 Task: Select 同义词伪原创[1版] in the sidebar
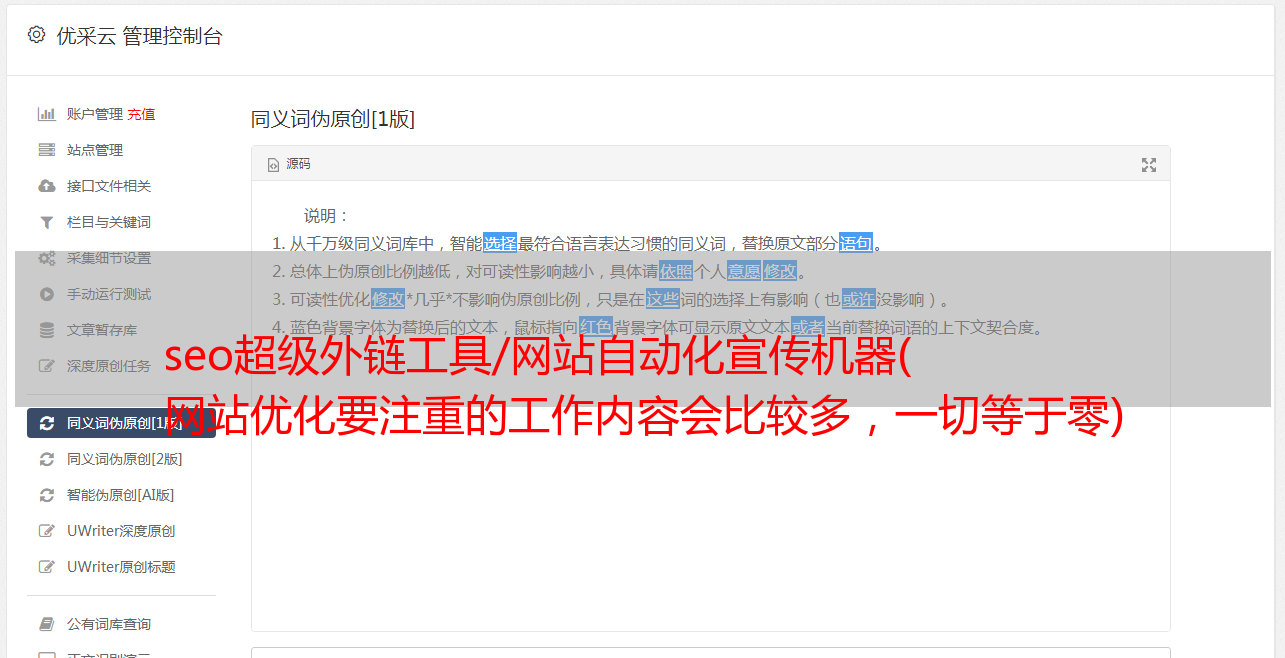coord(121,423)
